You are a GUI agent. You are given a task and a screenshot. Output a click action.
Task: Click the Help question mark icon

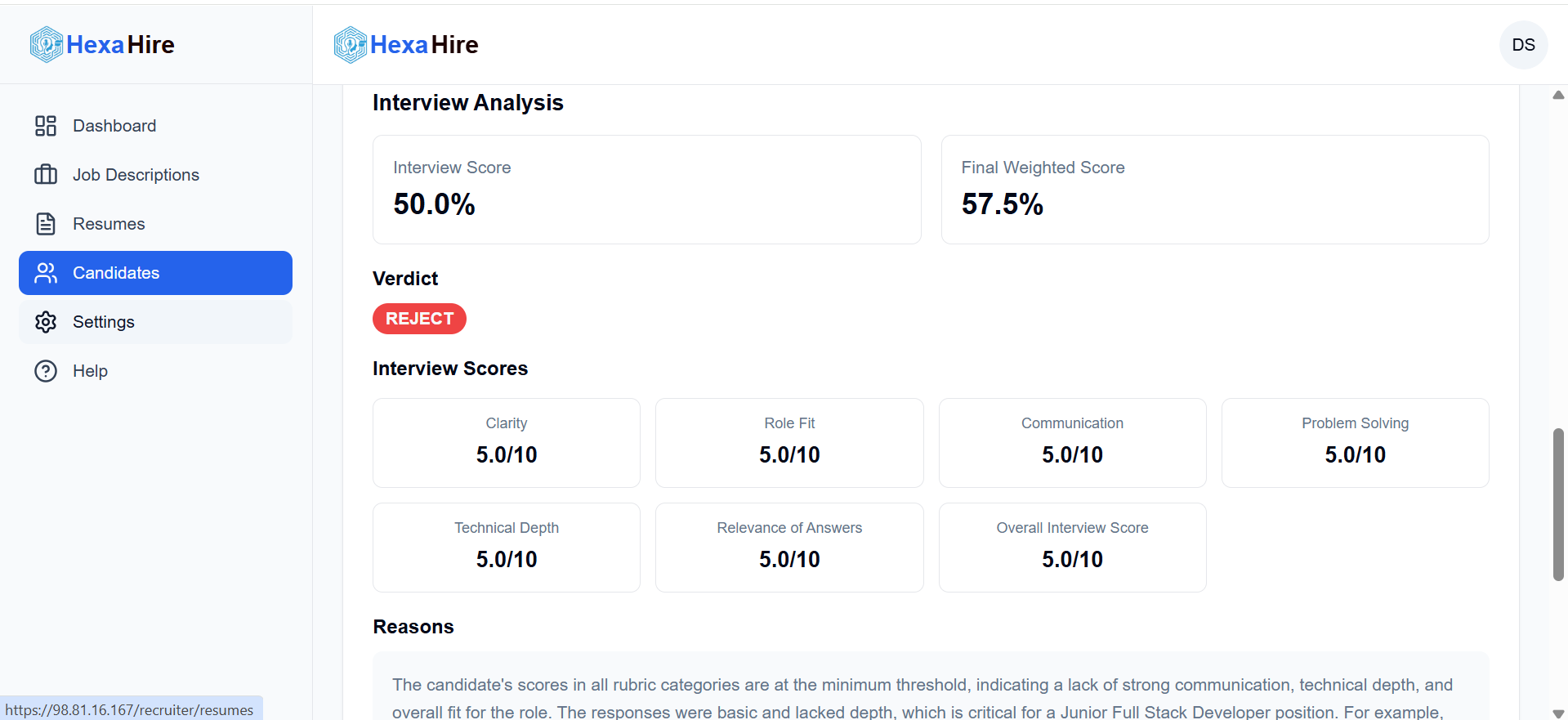45,370
